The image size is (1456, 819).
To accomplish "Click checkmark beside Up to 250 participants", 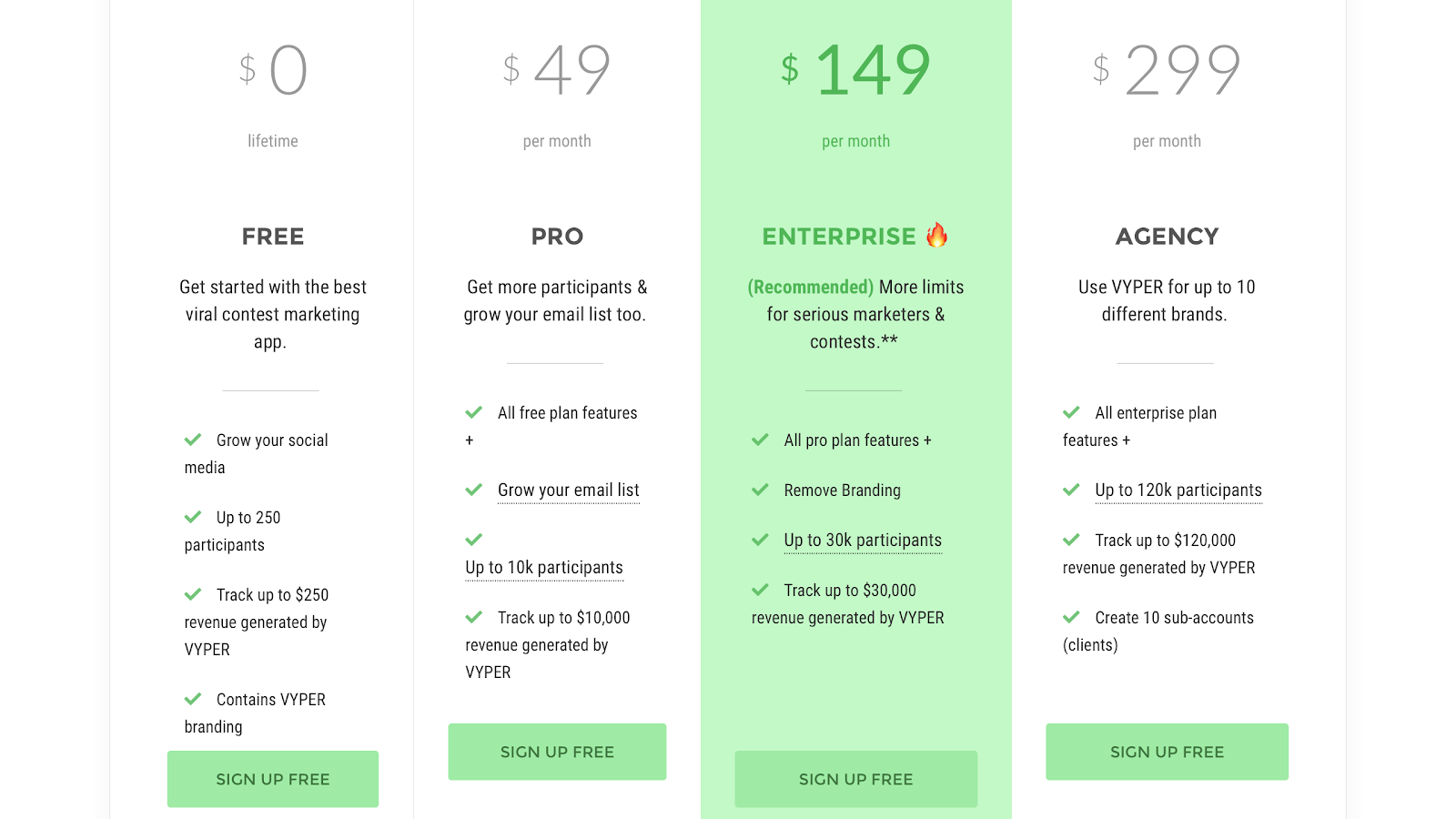I will click(193, 517).
